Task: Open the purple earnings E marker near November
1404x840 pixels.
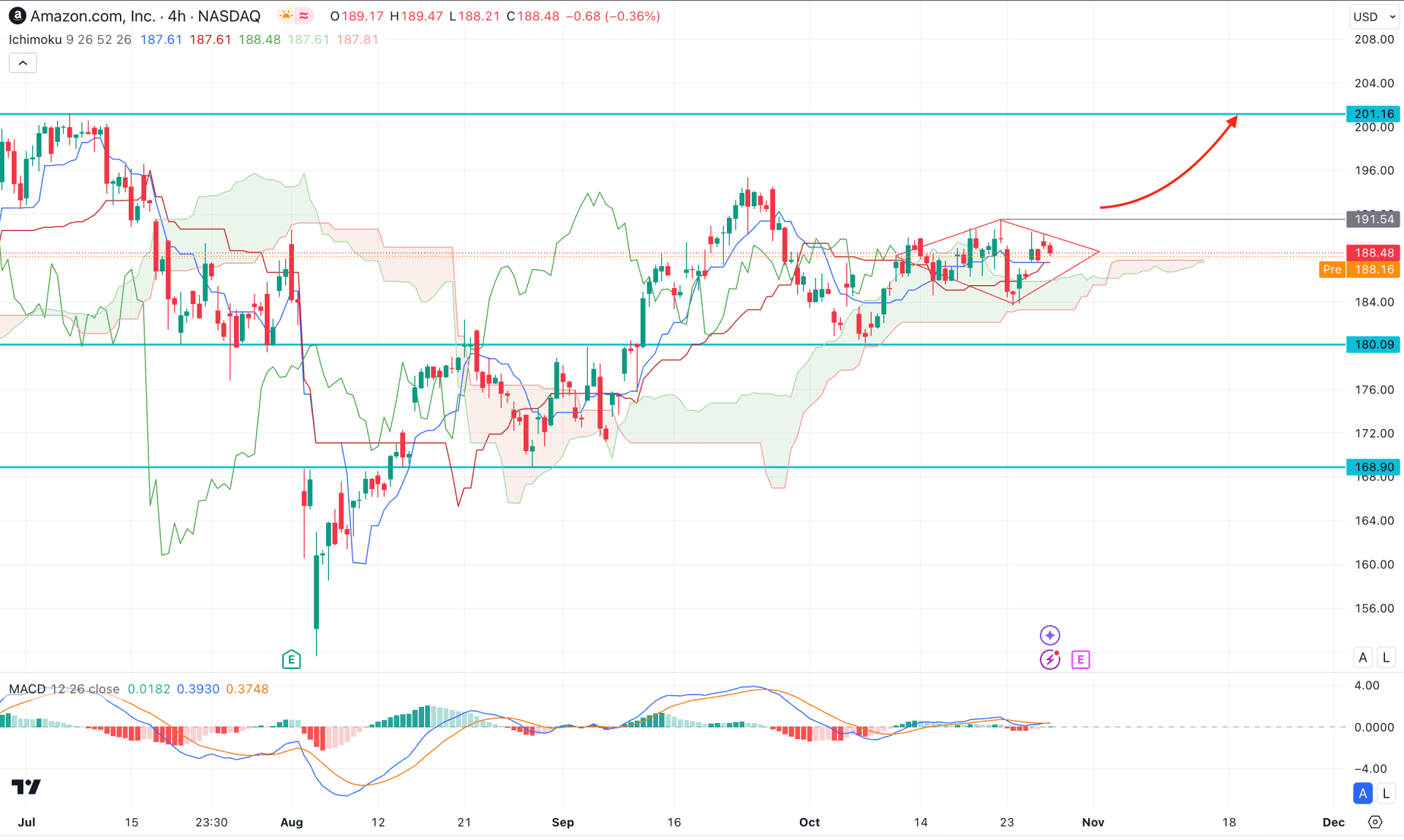Action: tap(1080, 659)
